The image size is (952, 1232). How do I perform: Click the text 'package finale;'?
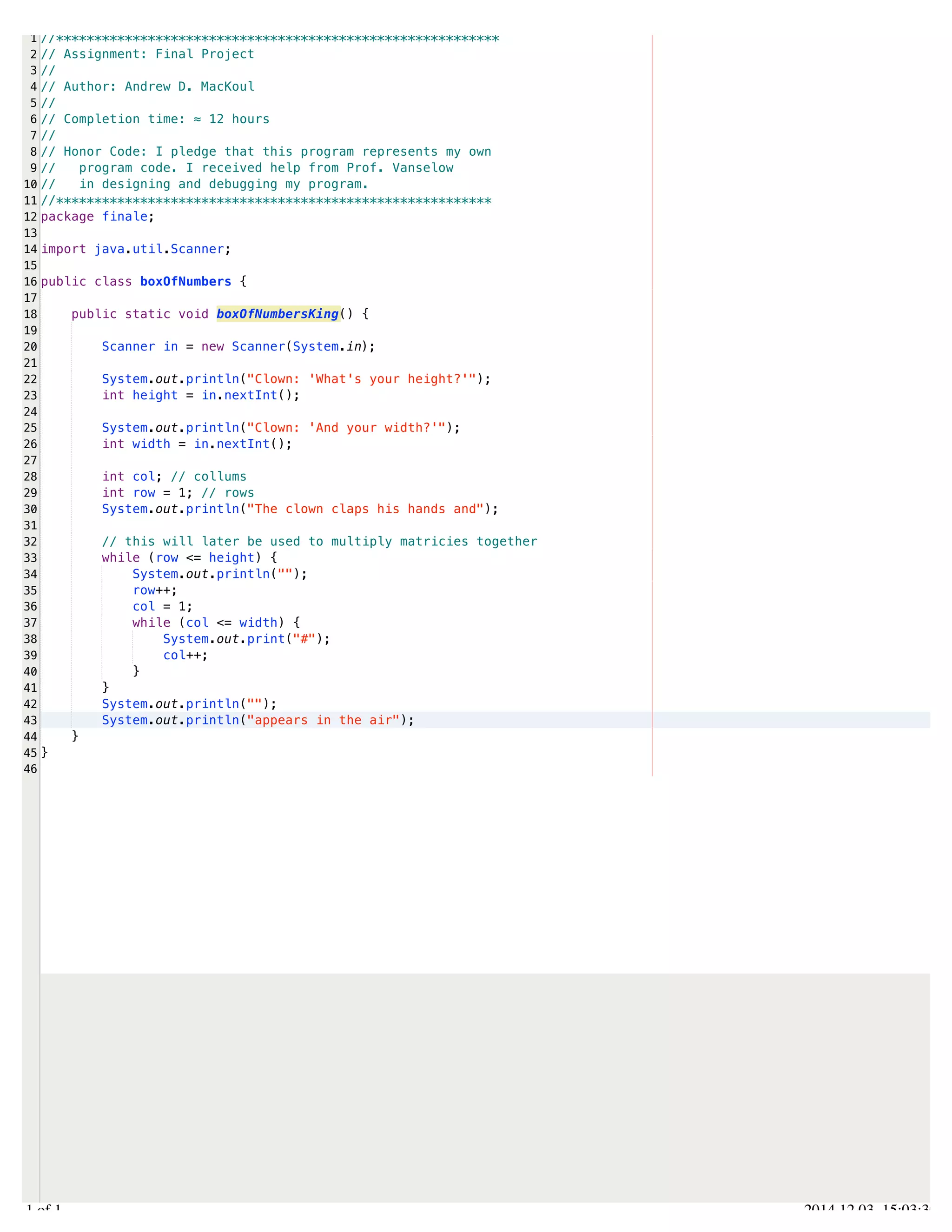pos(98,217)
